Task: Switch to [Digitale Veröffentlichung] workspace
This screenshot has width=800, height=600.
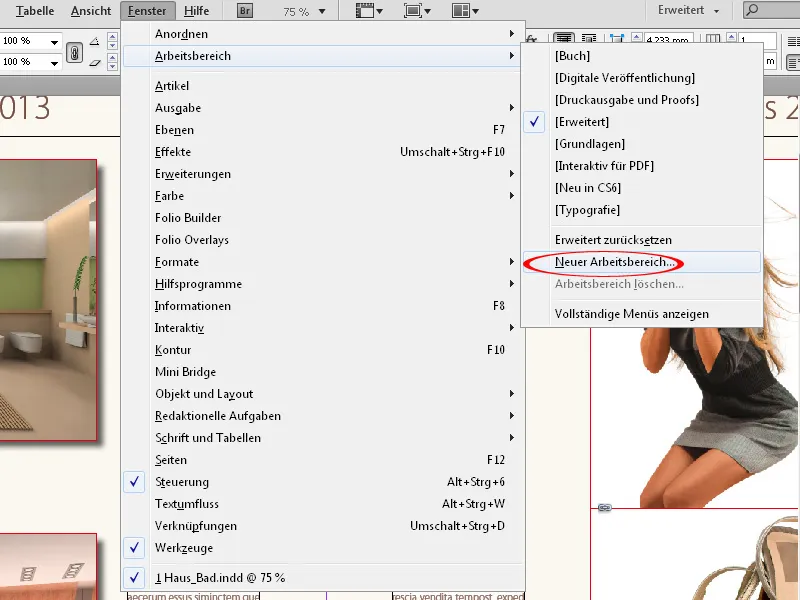Action: [642, 78]
